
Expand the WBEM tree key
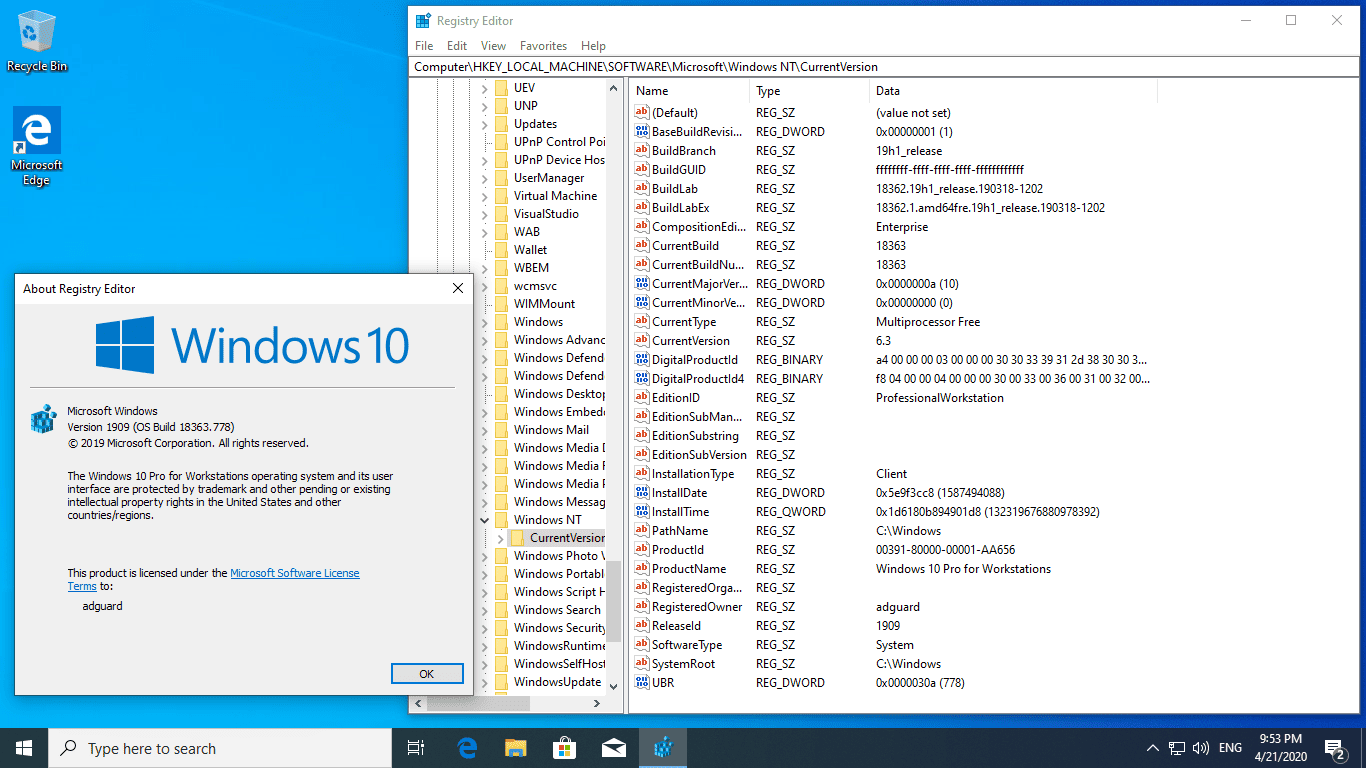point(485,268)
